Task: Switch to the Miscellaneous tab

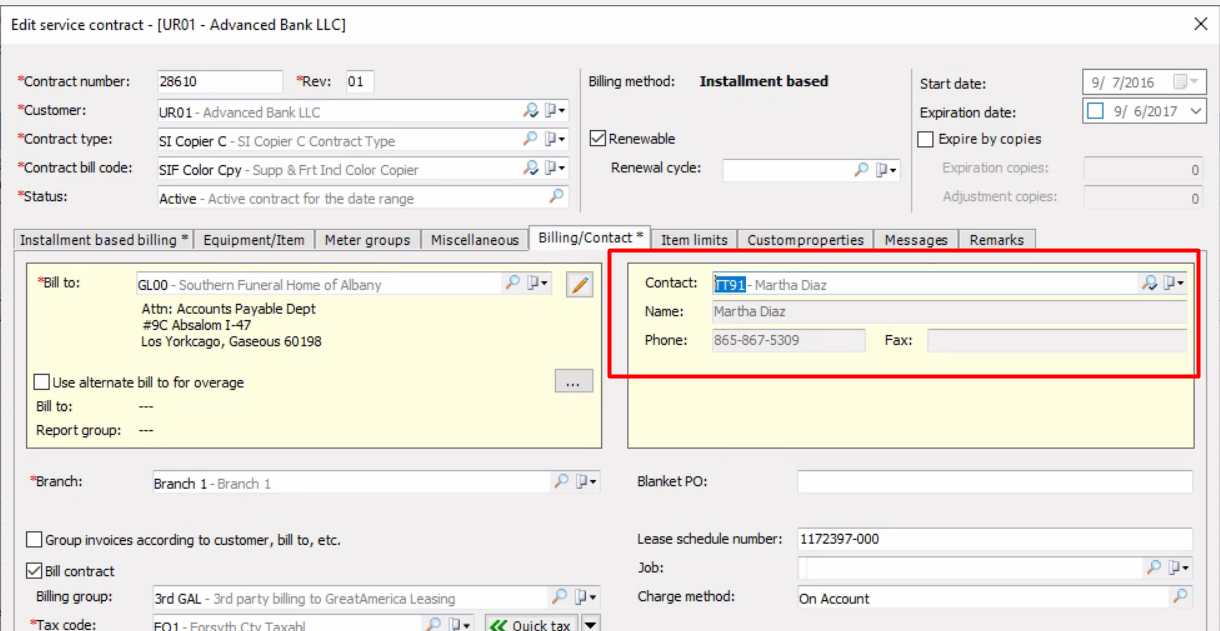Action: coord(475,240)
